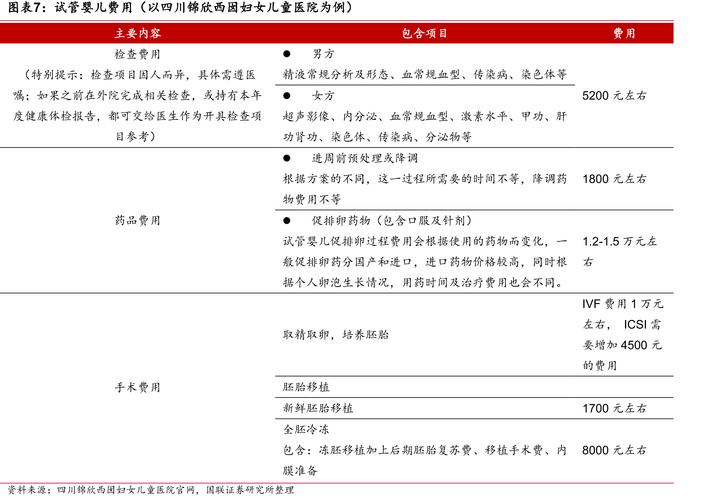The width and height of the screenshot is (723, 500).
Task: Select the cost text 'IVF 费用 1 万元'
Action: coord(622,304)
